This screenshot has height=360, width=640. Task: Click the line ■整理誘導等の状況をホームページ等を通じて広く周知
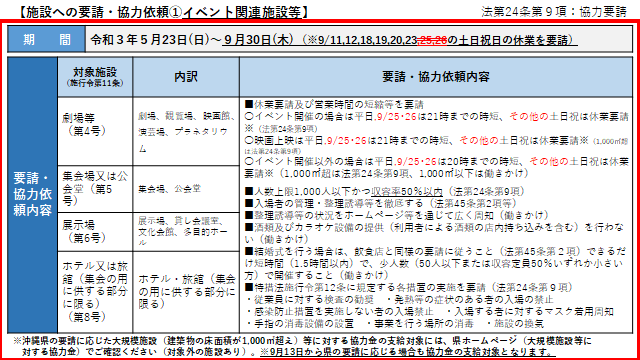[x=397, y=215]
